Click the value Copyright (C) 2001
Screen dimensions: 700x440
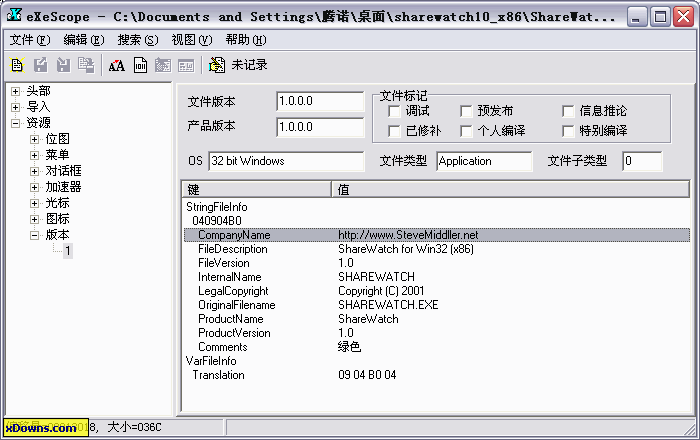pyautogui.click(x=381, y=291)
